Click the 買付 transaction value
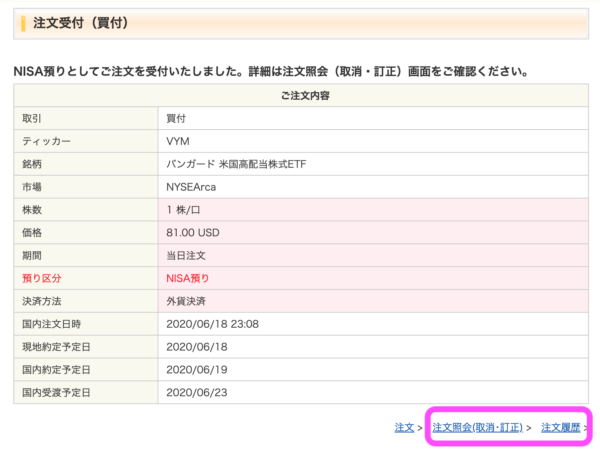600x449 pixels. pos(176,119)
